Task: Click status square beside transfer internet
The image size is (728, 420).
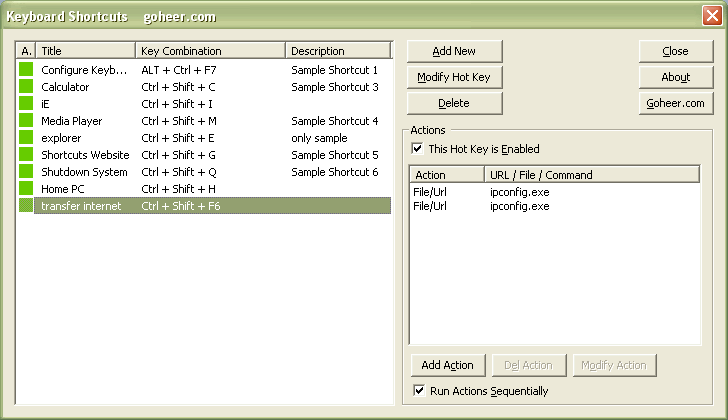Action: (x=26, y=206)
